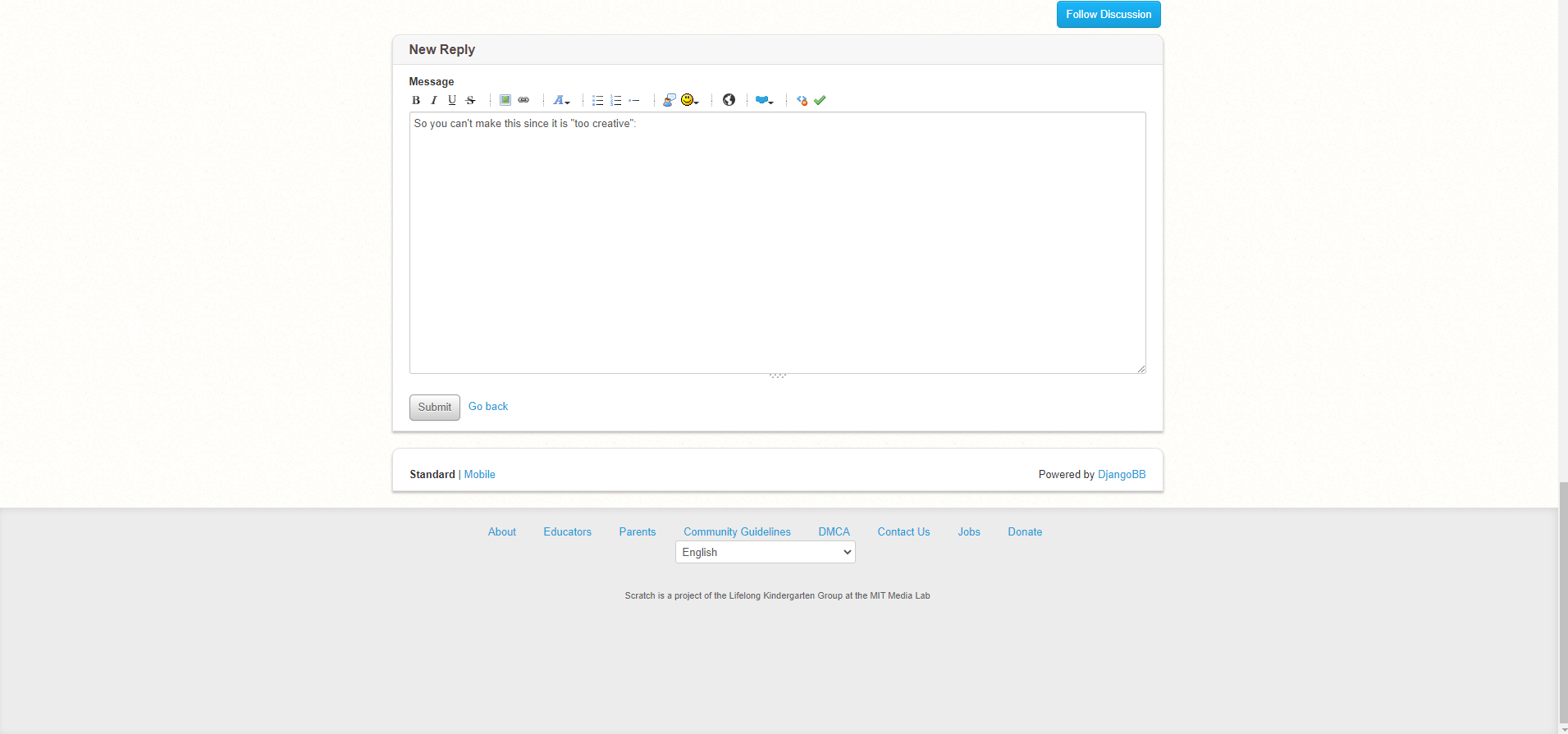This screenshot has height=734, width=1568.
Task: Click the clean BBCode tags icon
Action: pos(802,100)
